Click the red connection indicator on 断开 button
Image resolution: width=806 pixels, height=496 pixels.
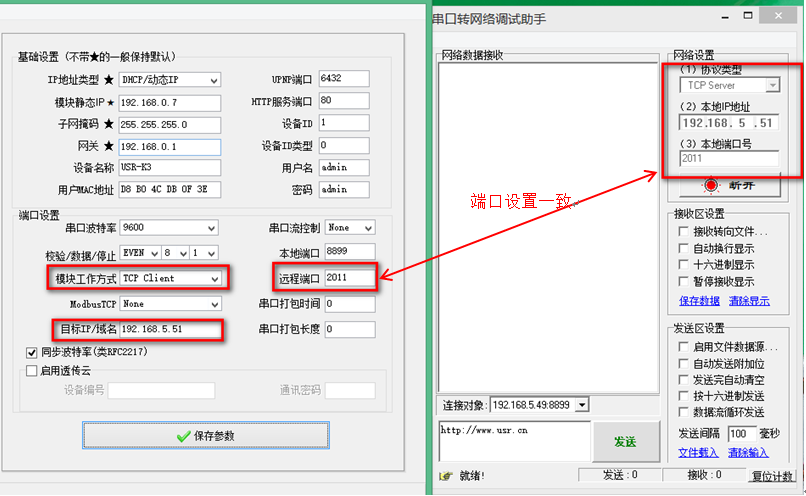click(x=712, y=185)
